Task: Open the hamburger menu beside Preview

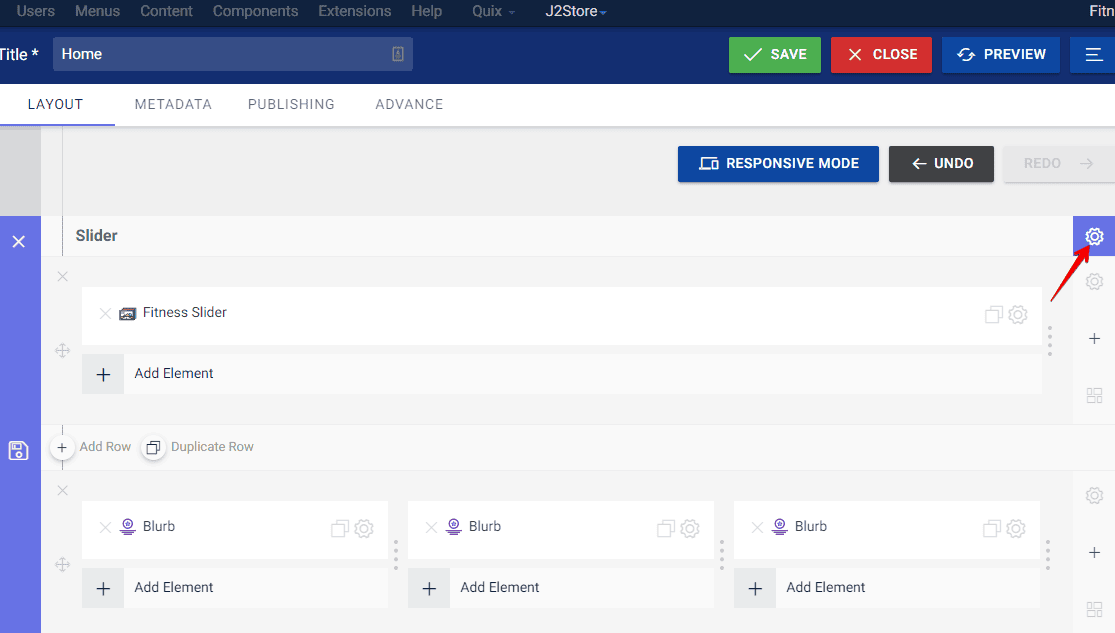Action: coord(1091,55)
